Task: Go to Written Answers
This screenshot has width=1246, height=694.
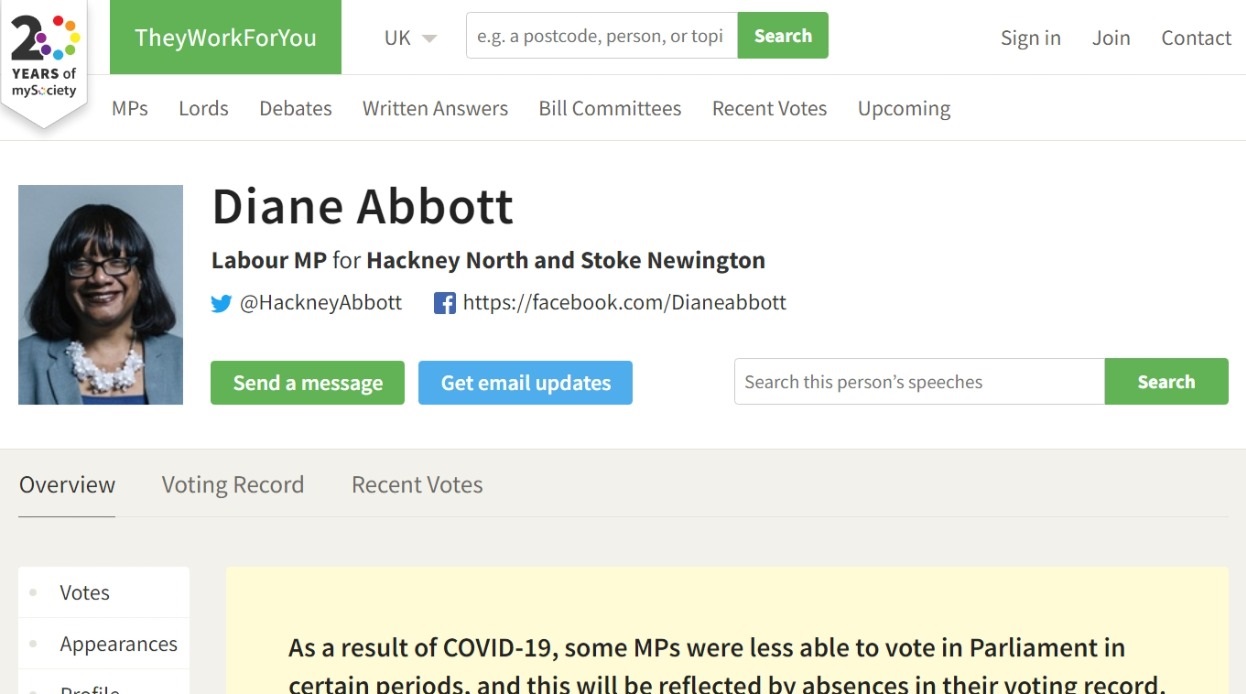Action: pos(435,108)
